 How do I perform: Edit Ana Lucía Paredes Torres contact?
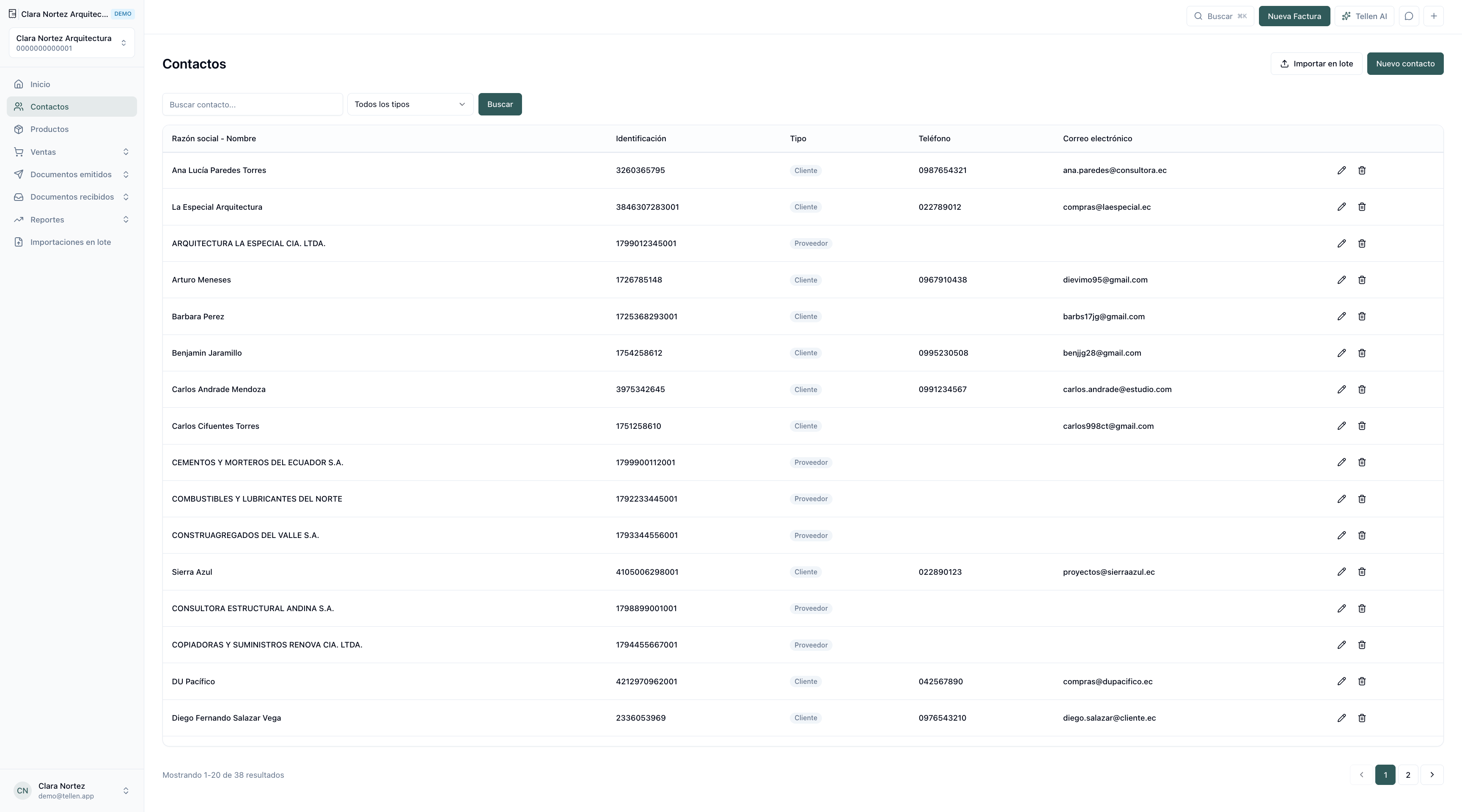pyautogui.click(x=1341, y=170)
